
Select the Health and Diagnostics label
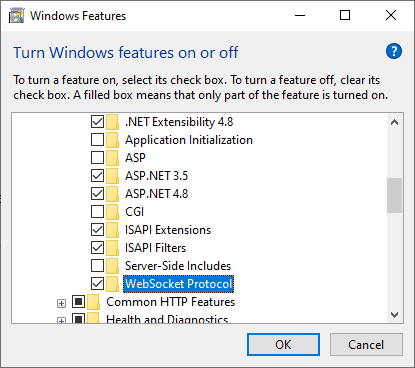point(167,318)
